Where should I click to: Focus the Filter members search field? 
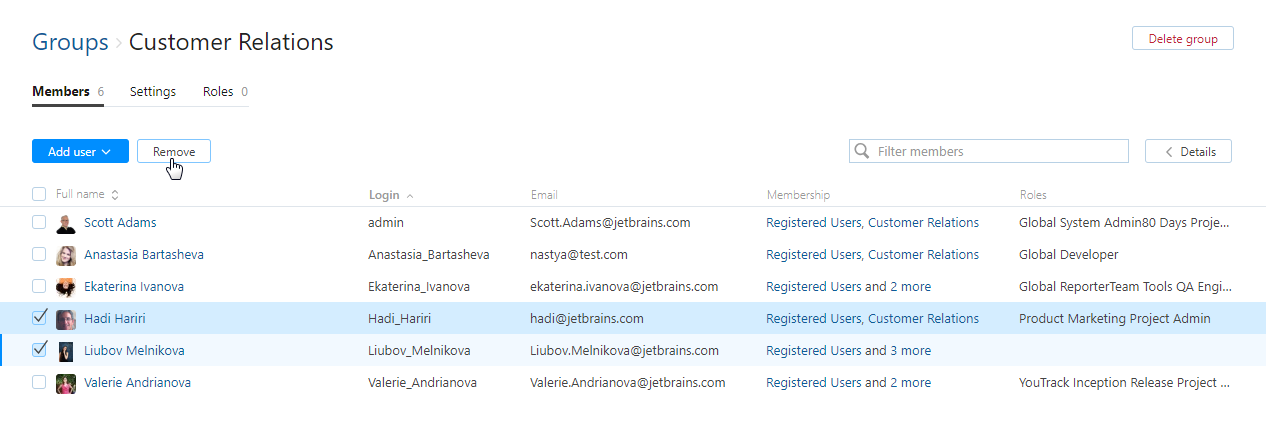pos(1000,152)
